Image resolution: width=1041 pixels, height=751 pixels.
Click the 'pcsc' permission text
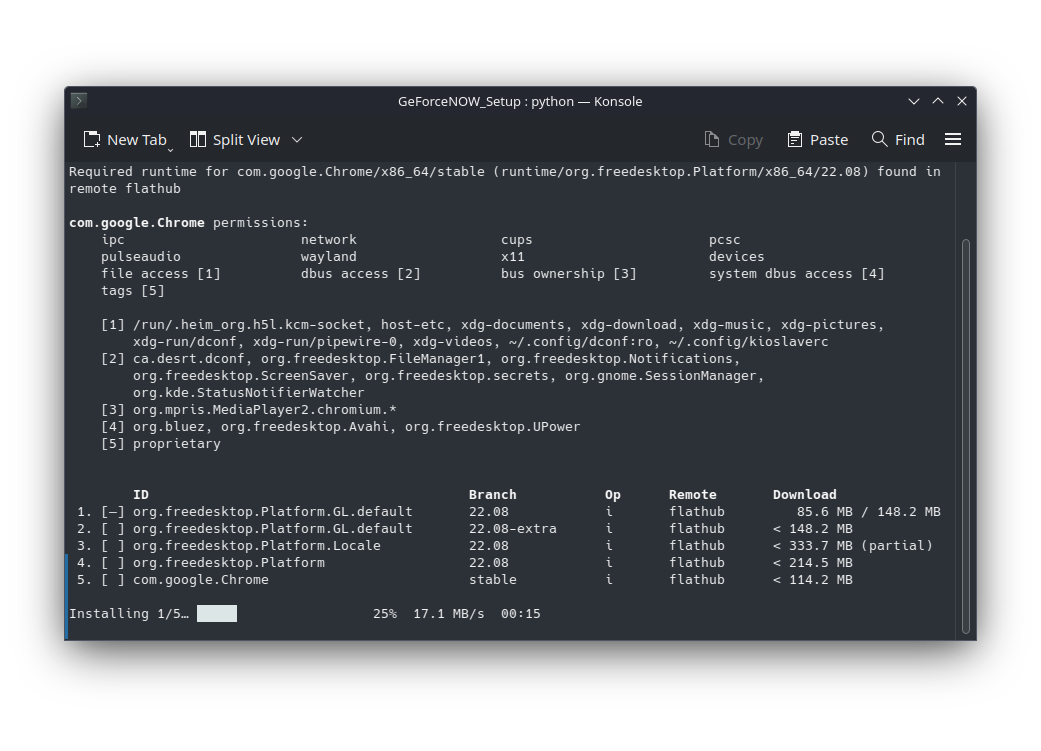[724, 240]
